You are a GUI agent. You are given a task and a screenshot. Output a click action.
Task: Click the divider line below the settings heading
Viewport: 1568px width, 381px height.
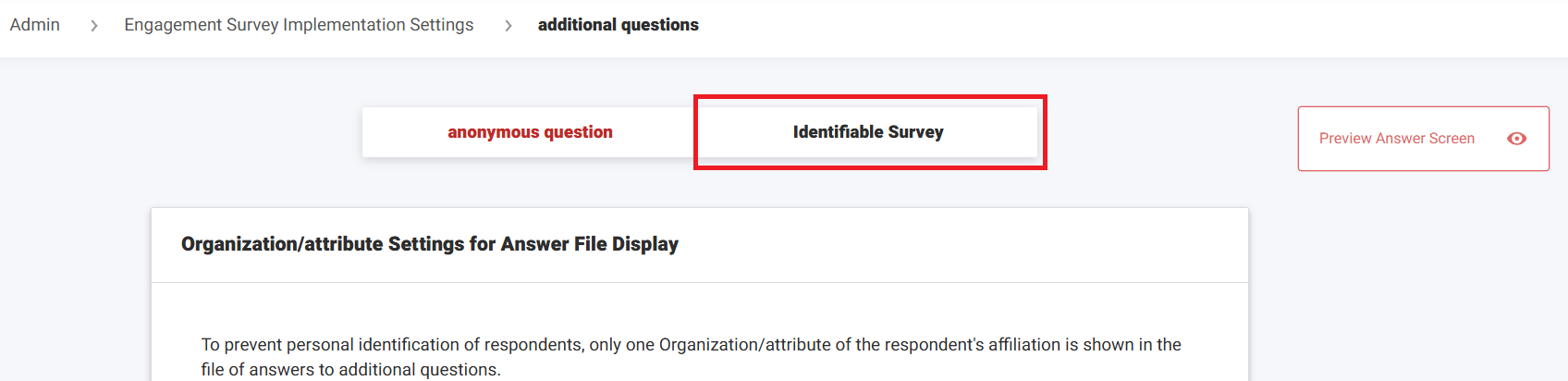pos(700,283)
